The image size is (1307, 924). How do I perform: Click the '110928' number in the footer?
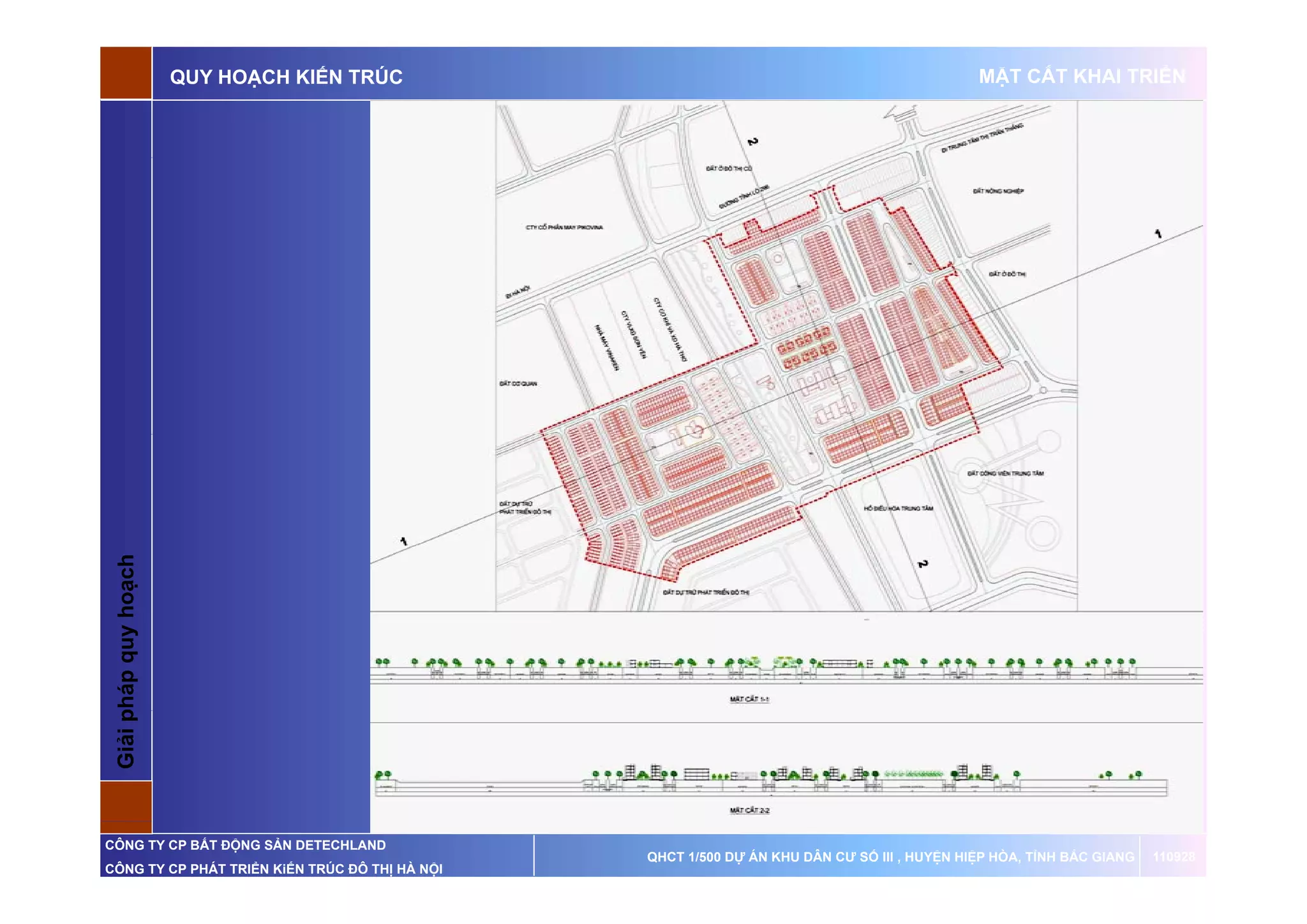[1173, 856]
